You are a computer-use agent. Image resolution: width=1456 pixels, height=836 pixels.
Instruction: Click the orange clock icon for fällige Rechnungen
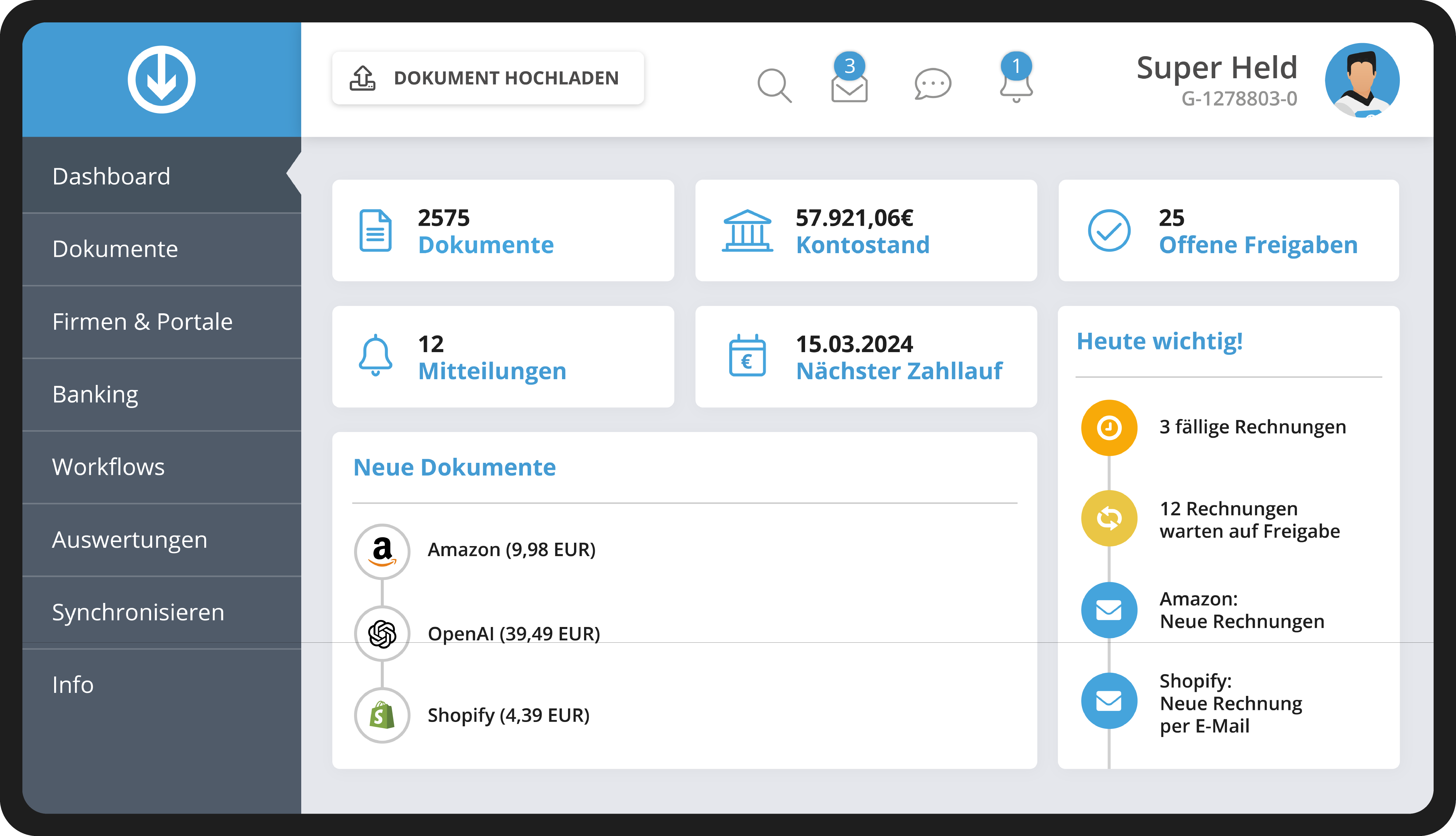[1109, 428]
